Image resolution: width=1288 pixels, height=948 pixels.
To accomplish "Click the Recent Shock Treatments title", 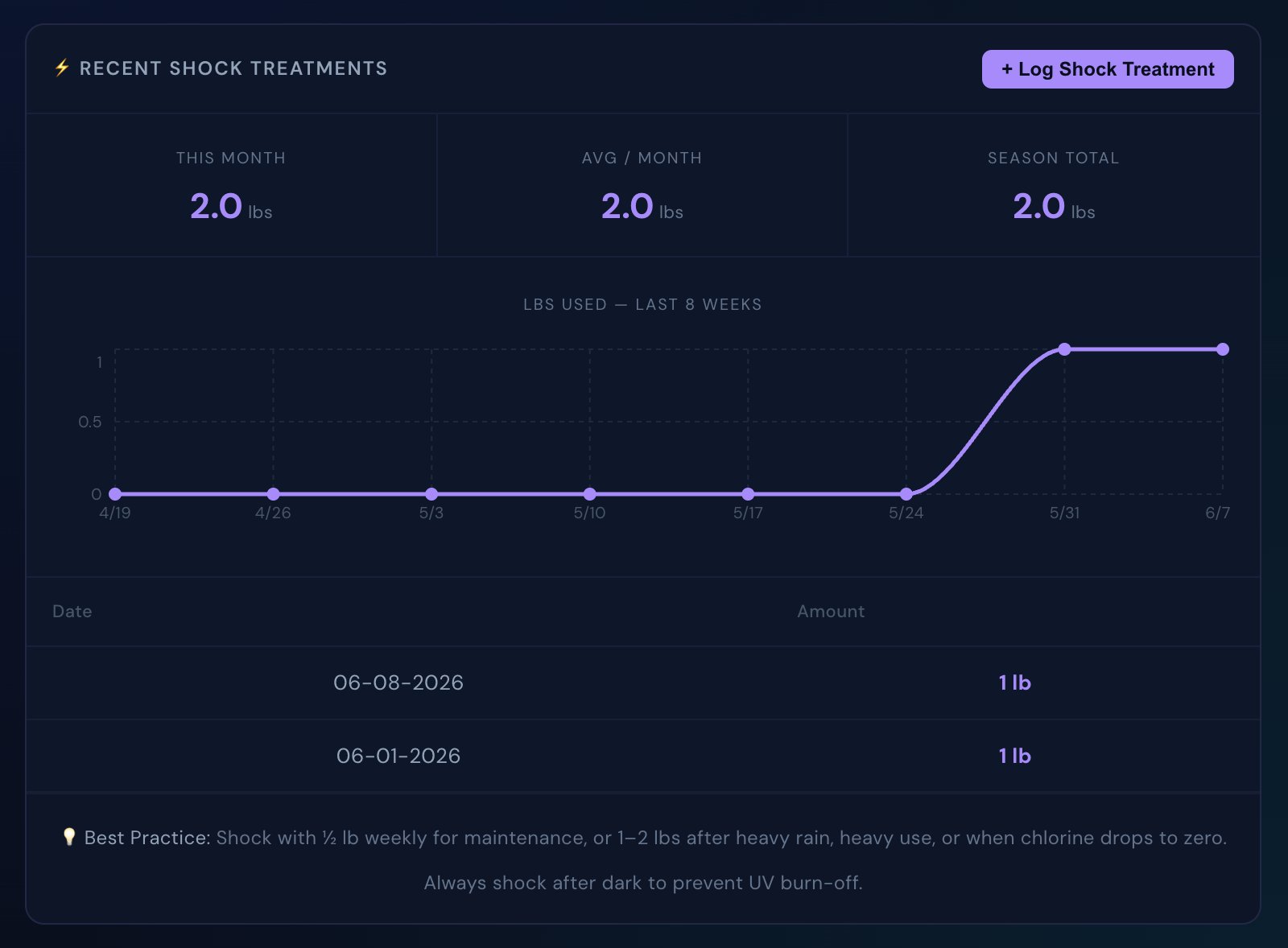I will point(233,68).
